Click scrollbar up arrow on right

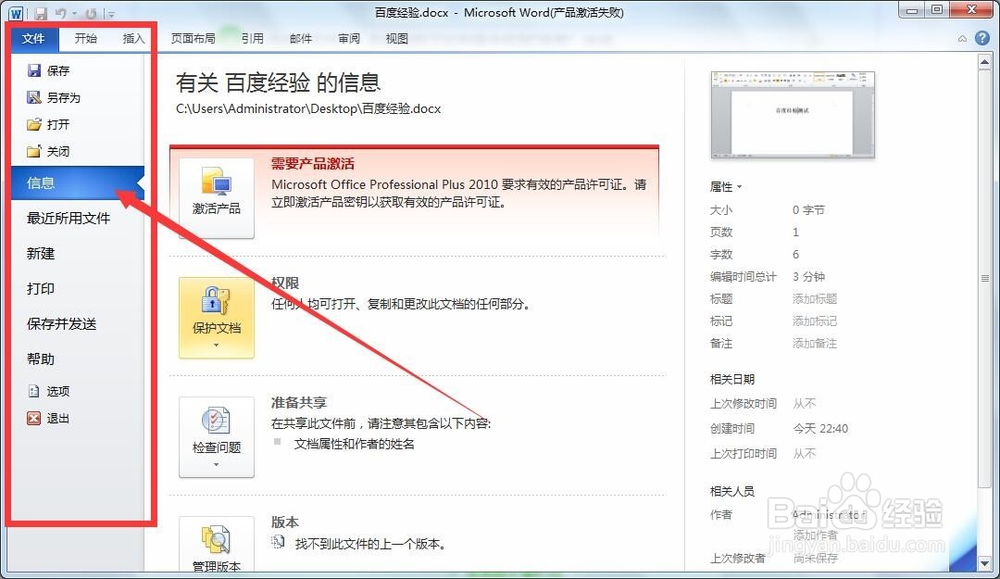[985, 62]
